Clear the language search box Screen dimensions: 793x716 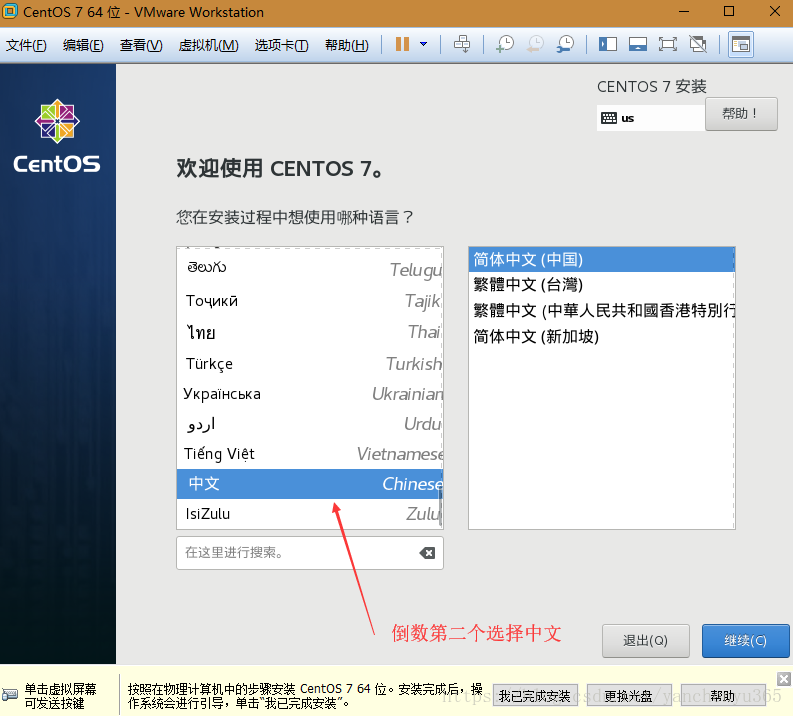427,553
